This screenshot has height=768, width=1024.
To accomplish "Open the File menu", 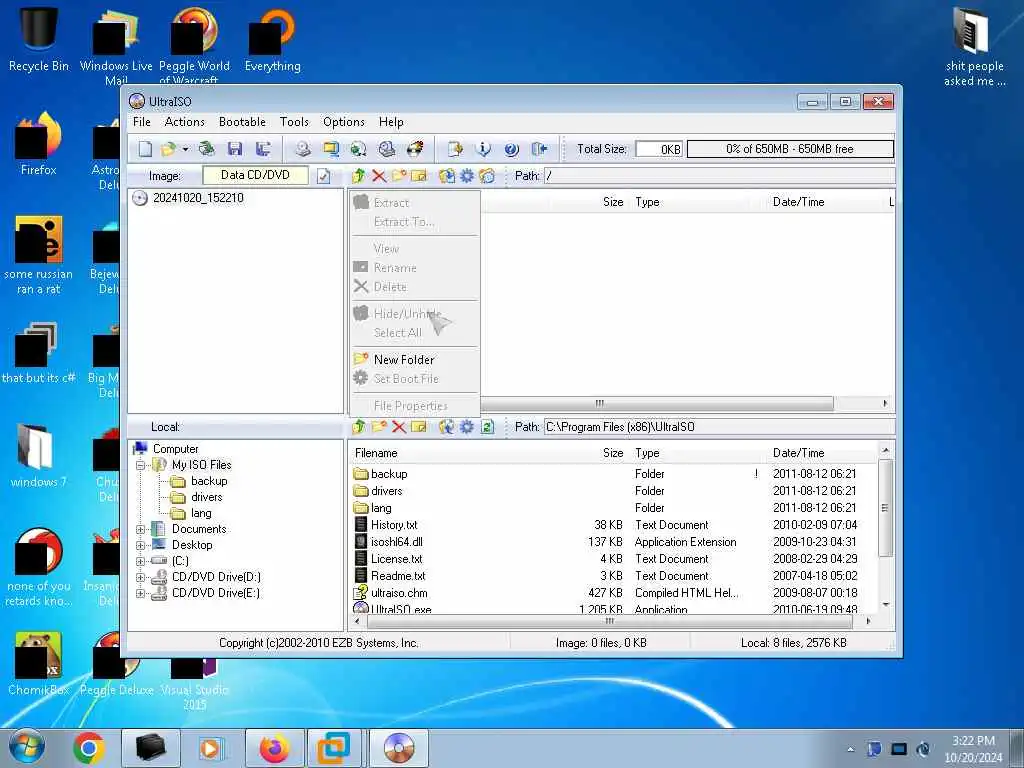I will click(142, 122).
